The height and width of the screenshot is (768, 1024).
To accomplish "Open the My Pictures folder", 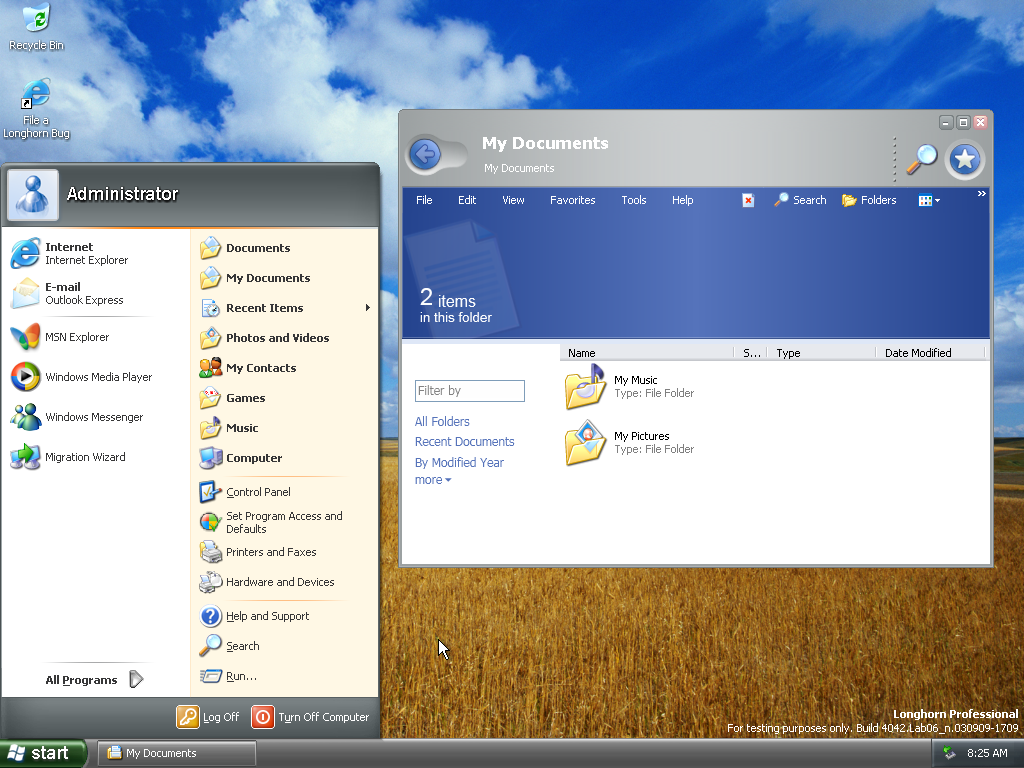I will click(x=628, y=443).
